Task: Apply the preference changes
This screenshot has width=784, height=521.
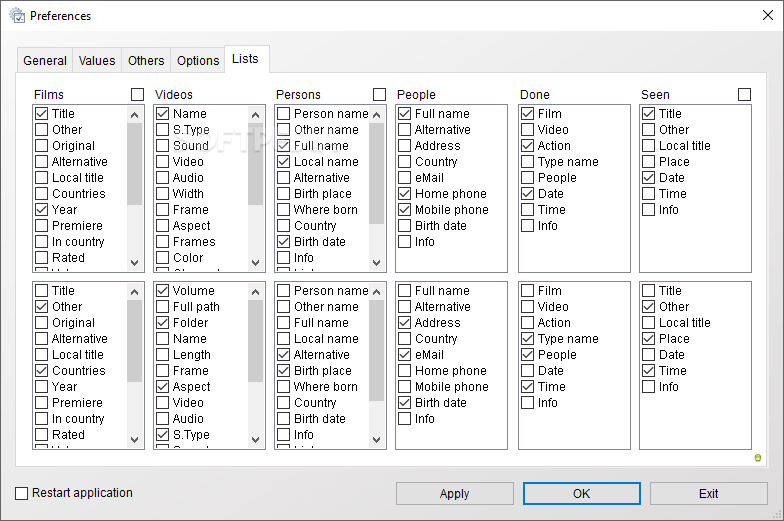Action: point(454,494)
